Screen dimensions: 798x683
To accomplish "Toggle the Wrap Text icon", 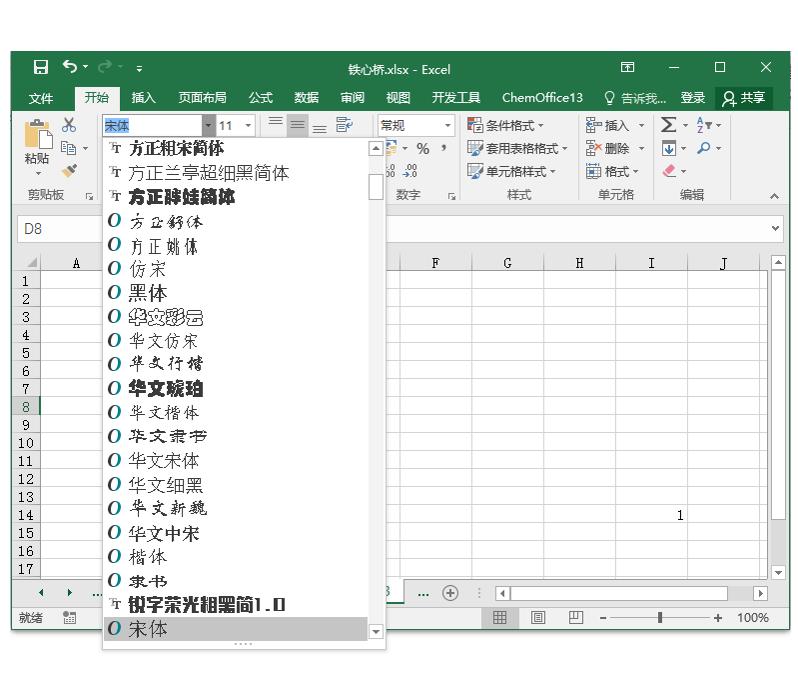I will click(344, 125).
